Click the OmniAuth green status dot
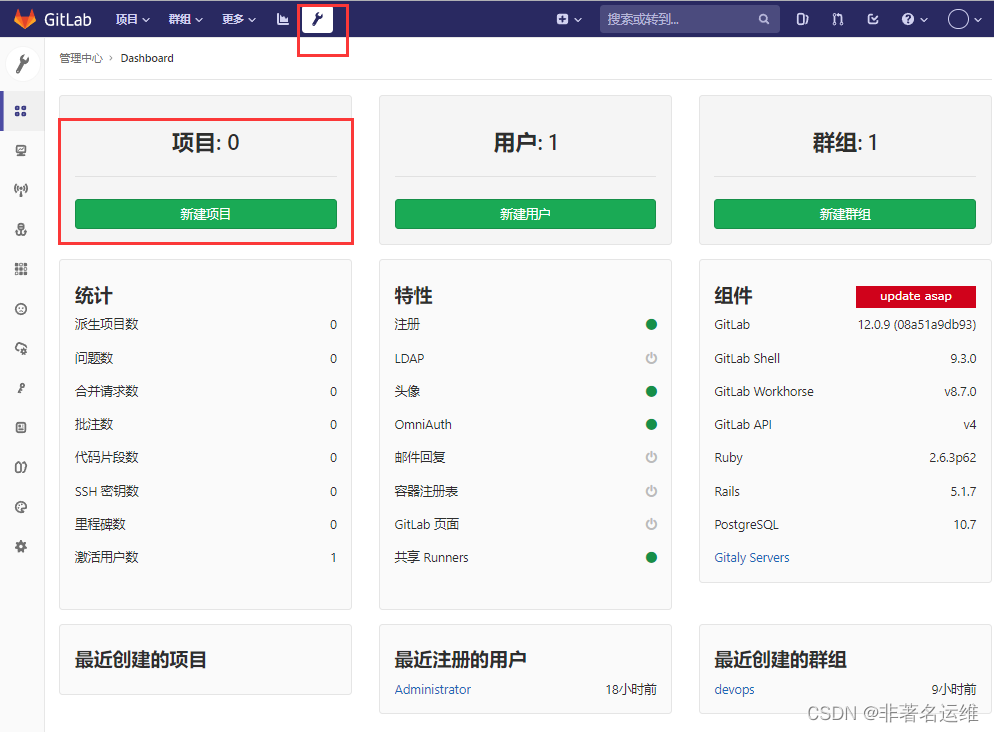 (651, 424)
